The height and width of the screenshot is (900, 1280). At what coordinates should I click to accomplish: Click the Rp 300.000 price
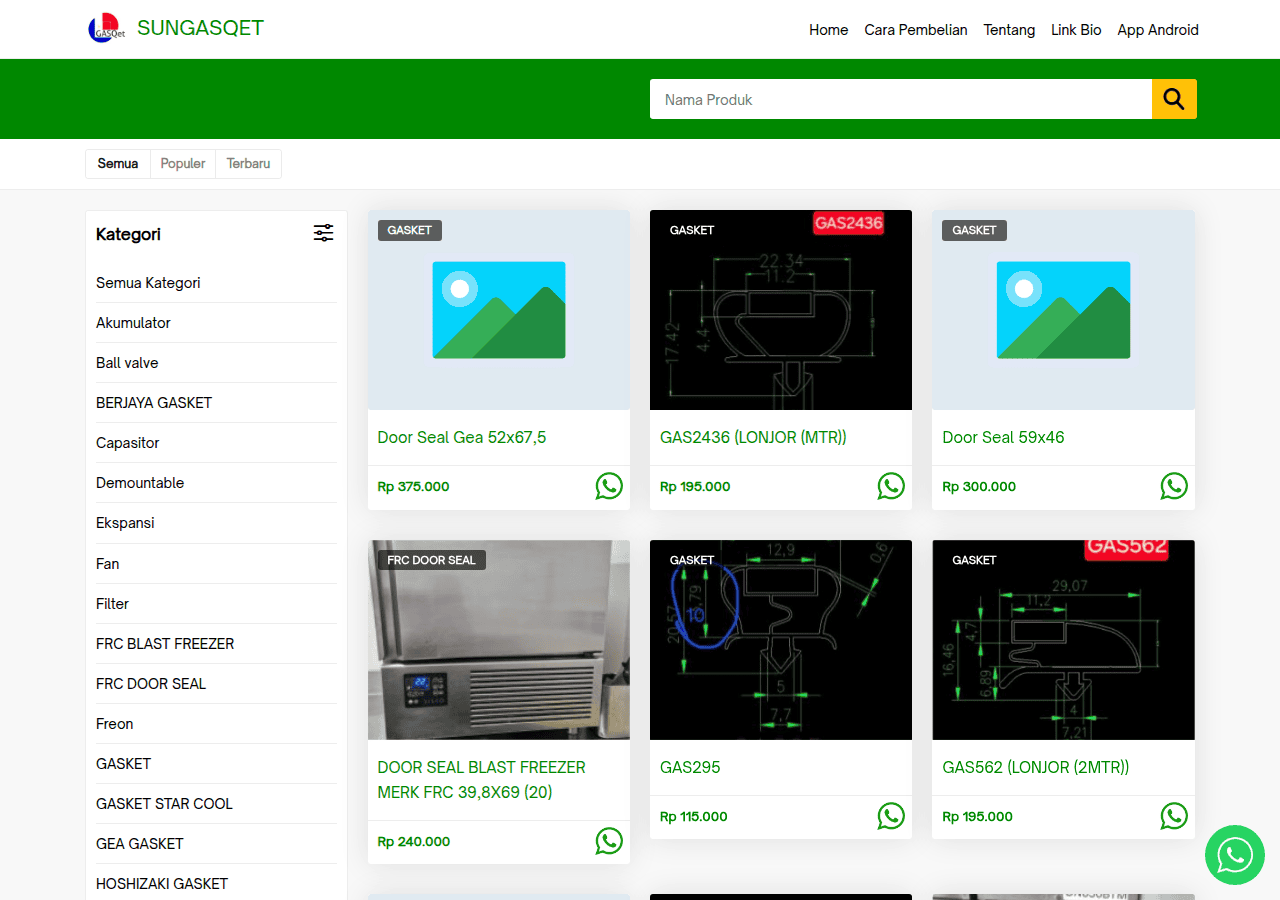[x=979, y=487]
